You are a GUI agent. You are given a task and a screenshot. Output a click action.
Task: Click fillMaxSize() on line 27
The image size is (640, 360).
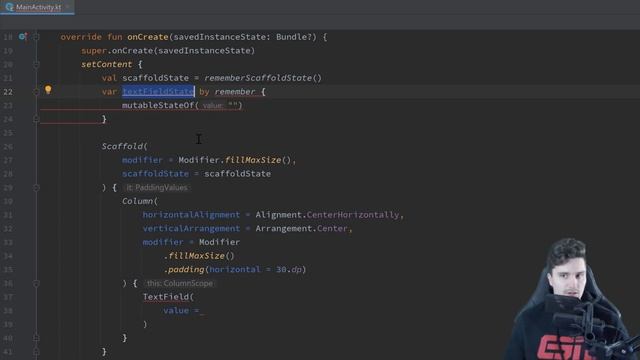tap(258, 160)
